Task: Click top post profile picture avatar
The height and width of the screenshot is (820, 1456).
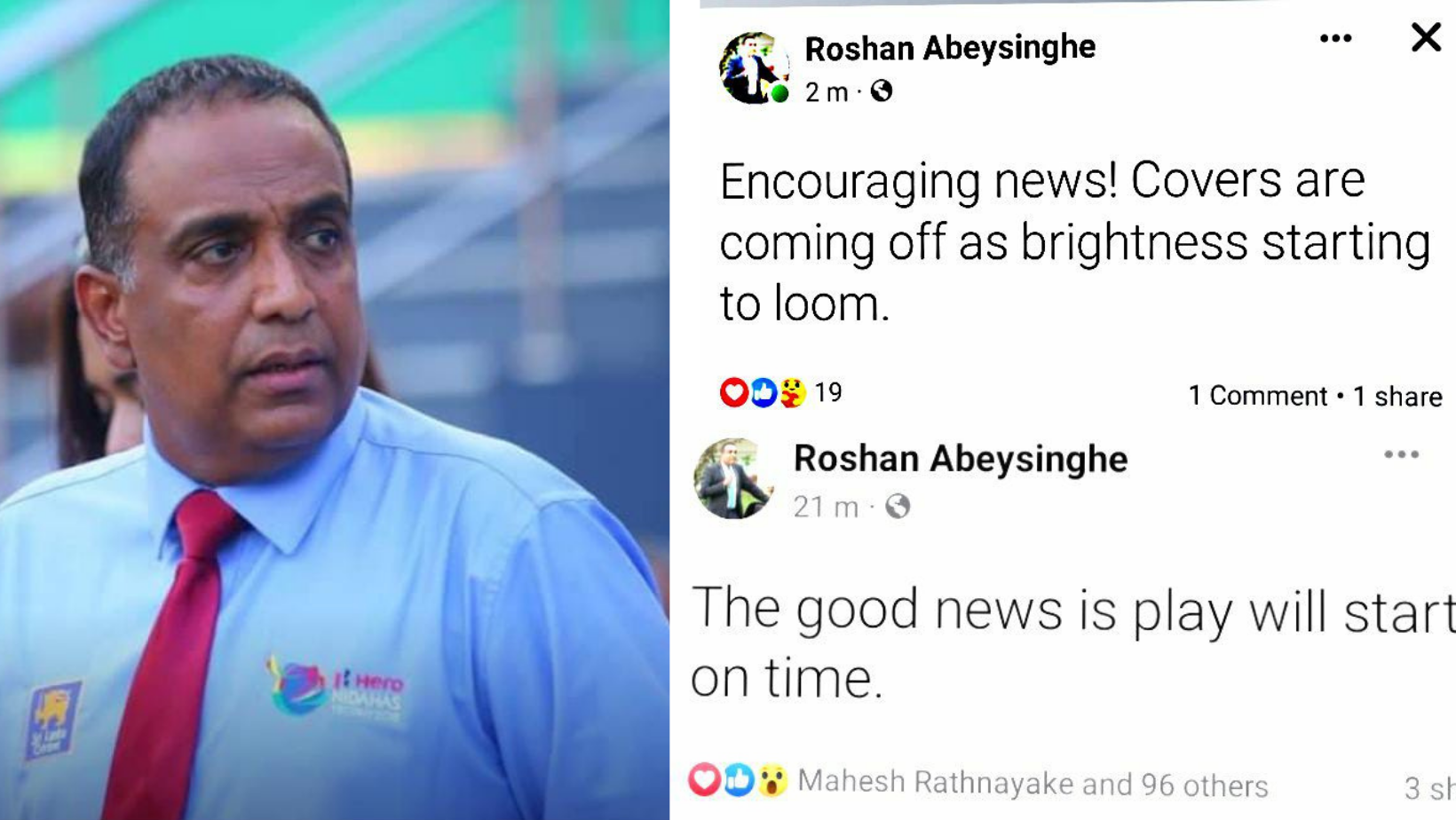Action: (x=754, y=68)
